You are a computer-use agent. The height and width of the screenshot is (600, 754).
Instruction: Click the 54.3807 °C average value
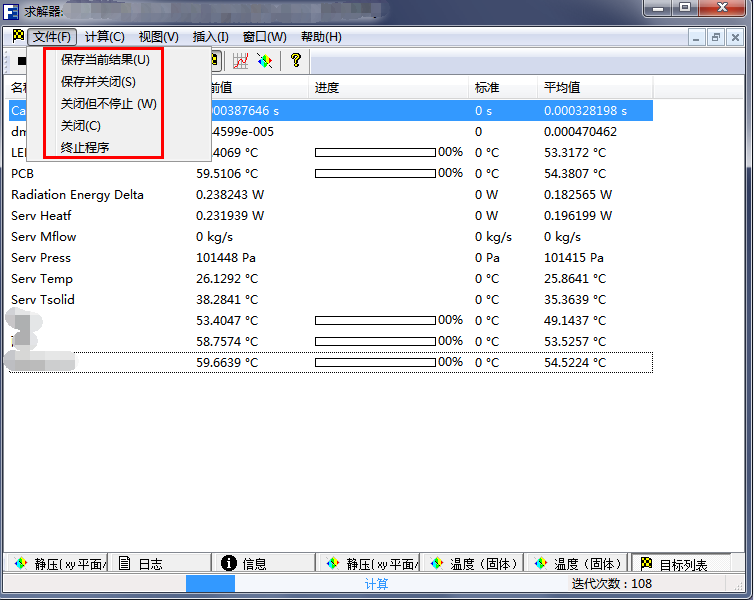575,174
